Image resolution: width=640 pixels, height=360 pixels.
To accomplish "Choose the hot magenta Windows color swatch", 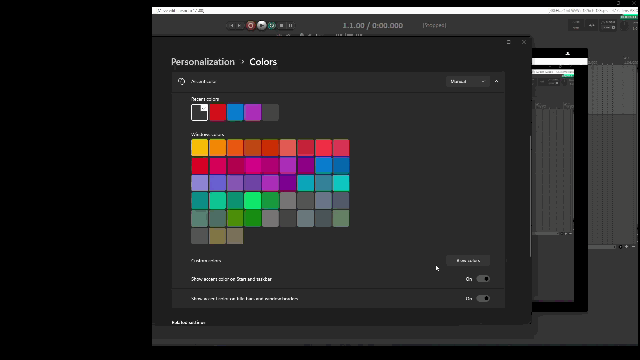I will coord(253,166).
